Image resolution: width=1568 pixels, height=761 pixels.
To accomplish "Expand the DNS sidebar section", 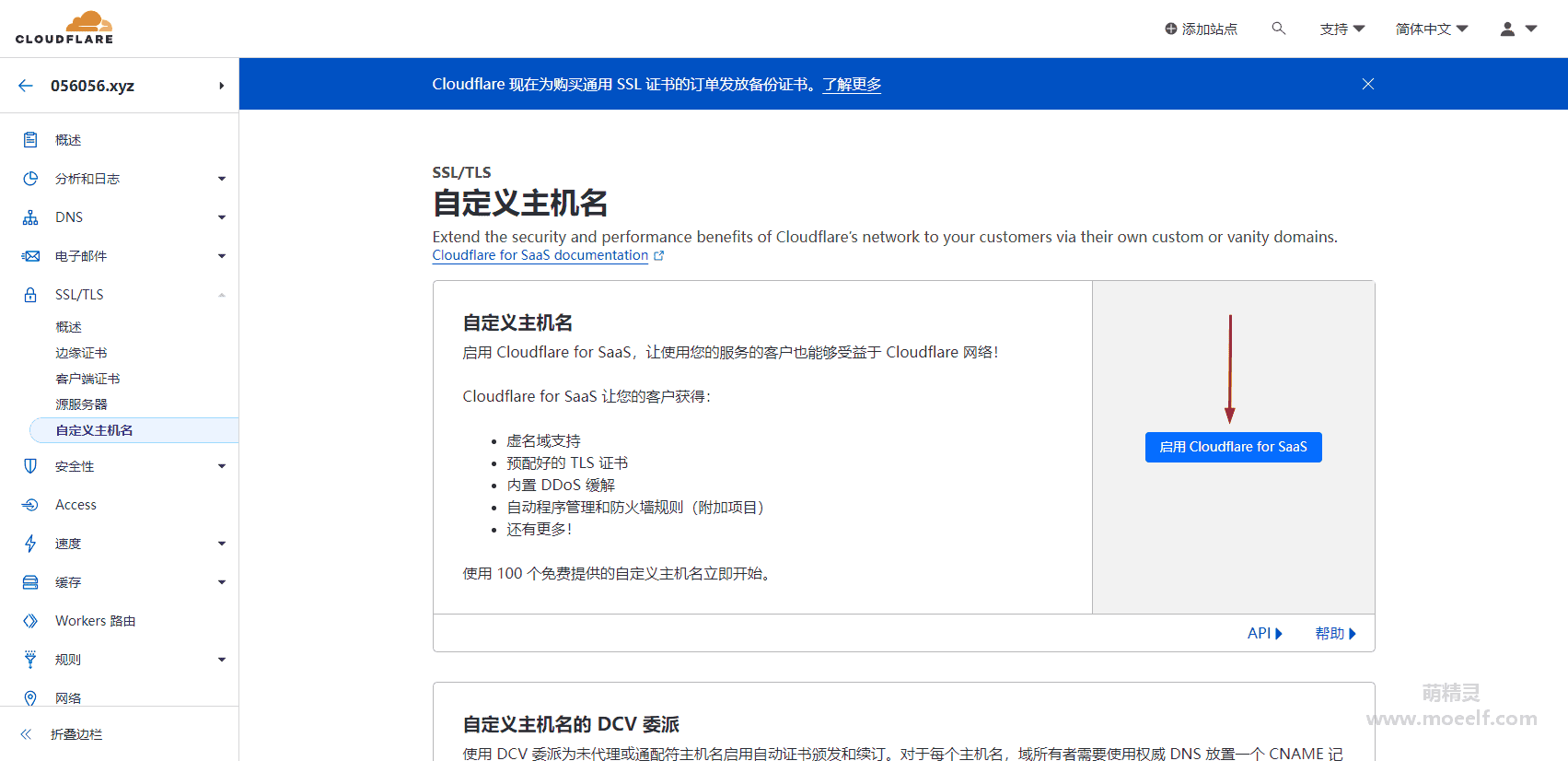I will tap(222, 217).
